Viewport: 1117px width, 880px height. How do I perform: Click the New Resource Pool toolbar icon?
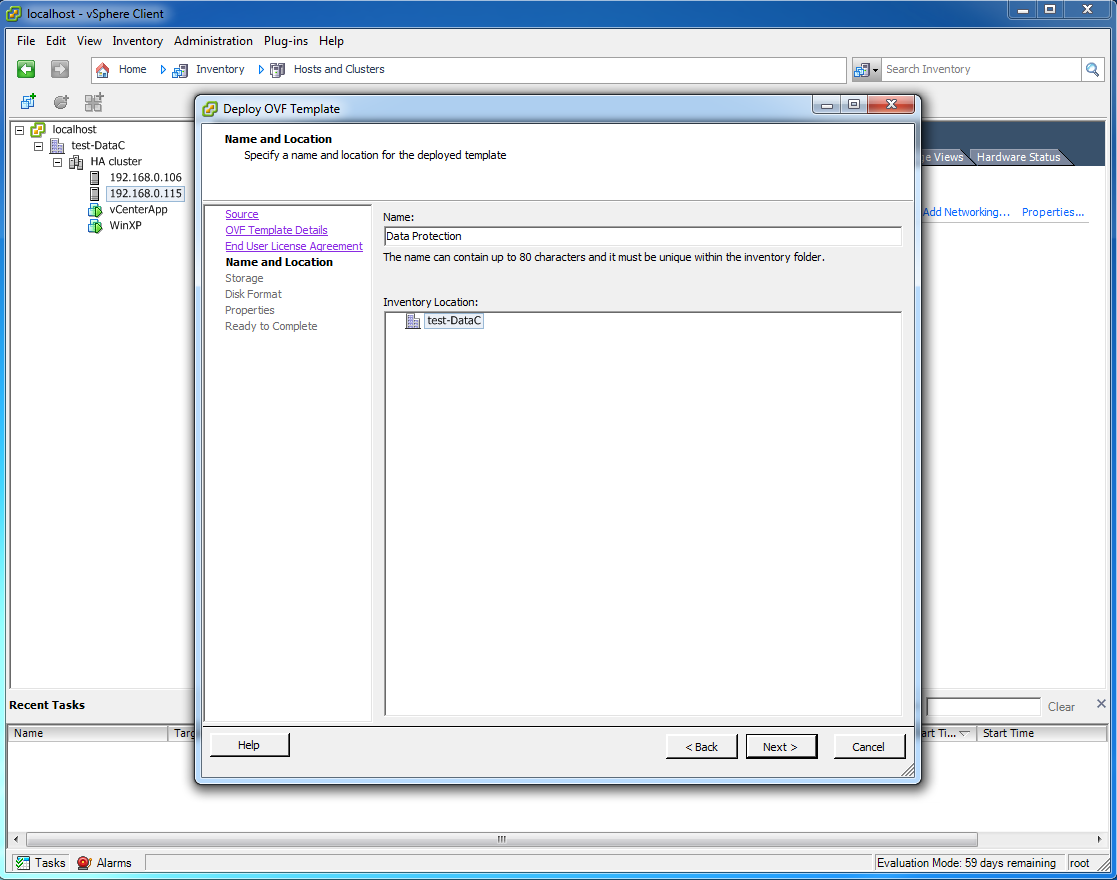(x=61, y=102)
